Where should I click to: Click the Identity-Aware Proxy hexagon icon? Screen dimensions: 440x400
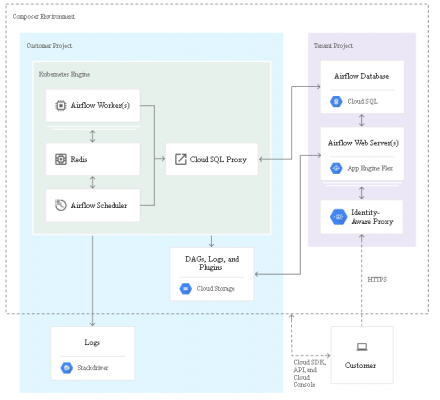point(339,217)
